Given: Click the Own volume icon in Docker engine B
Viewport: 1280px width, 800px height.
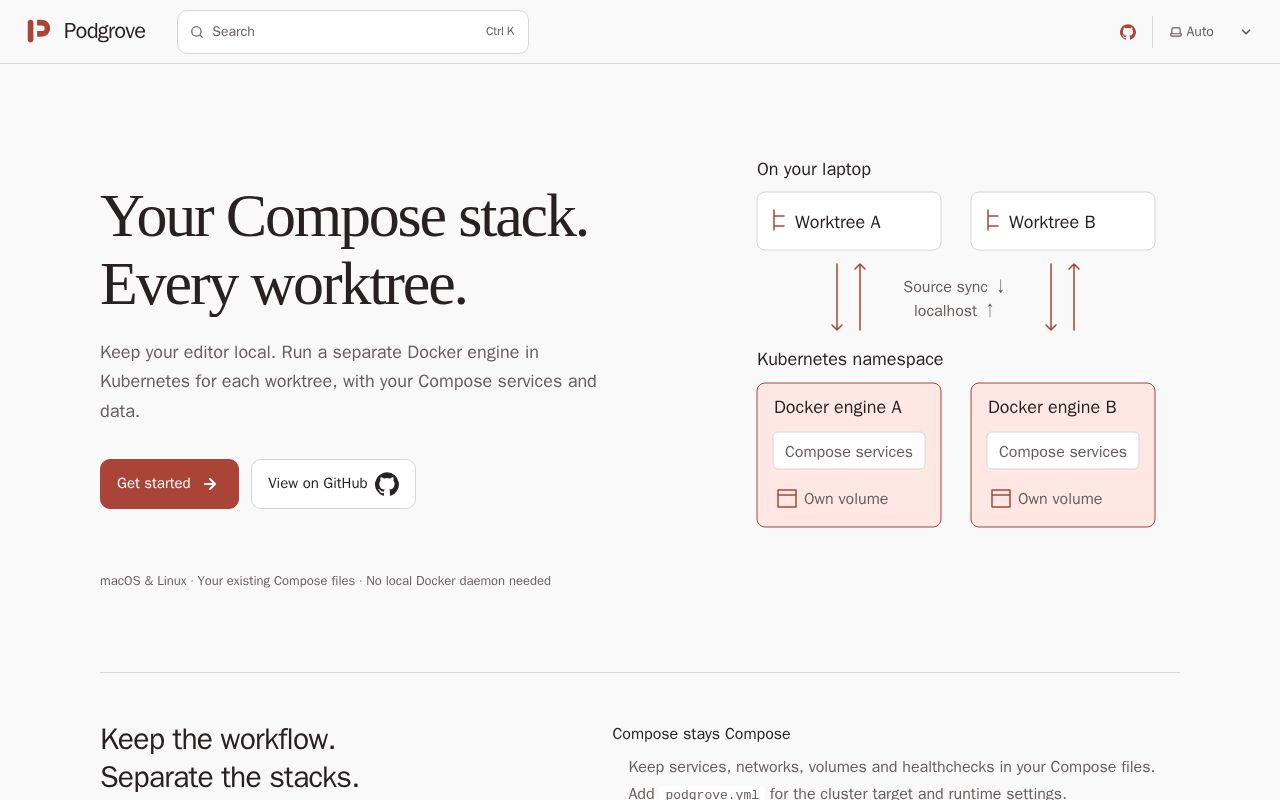Looking at the screenshot, I should click(x=1001, y=498).
